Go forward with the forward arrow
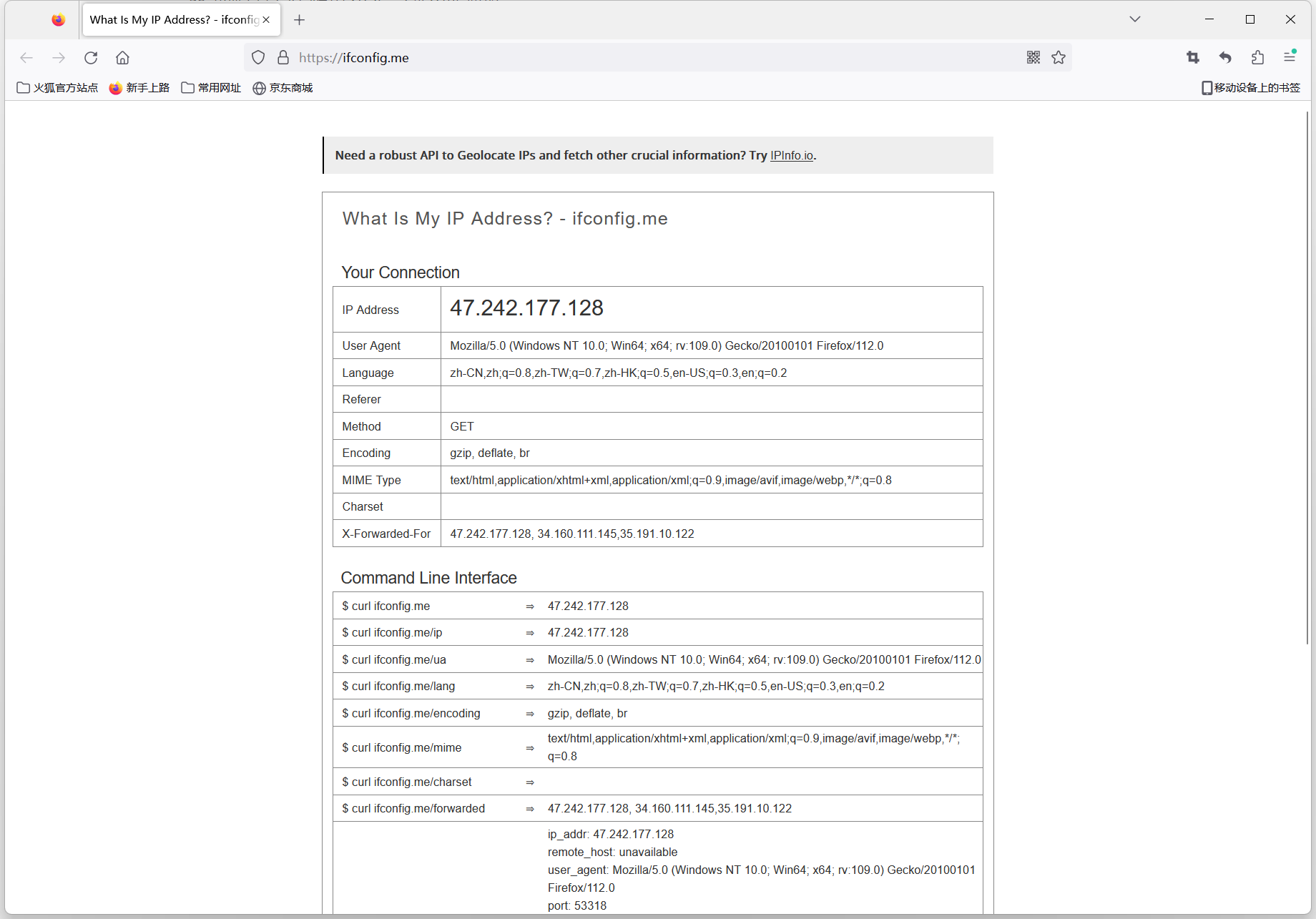 59,58
